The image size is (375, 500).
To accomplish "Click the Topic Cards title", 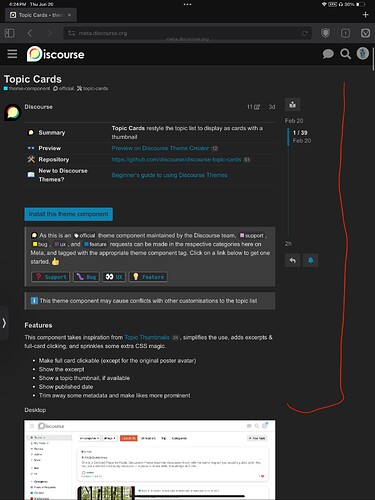I will [33, 79].
